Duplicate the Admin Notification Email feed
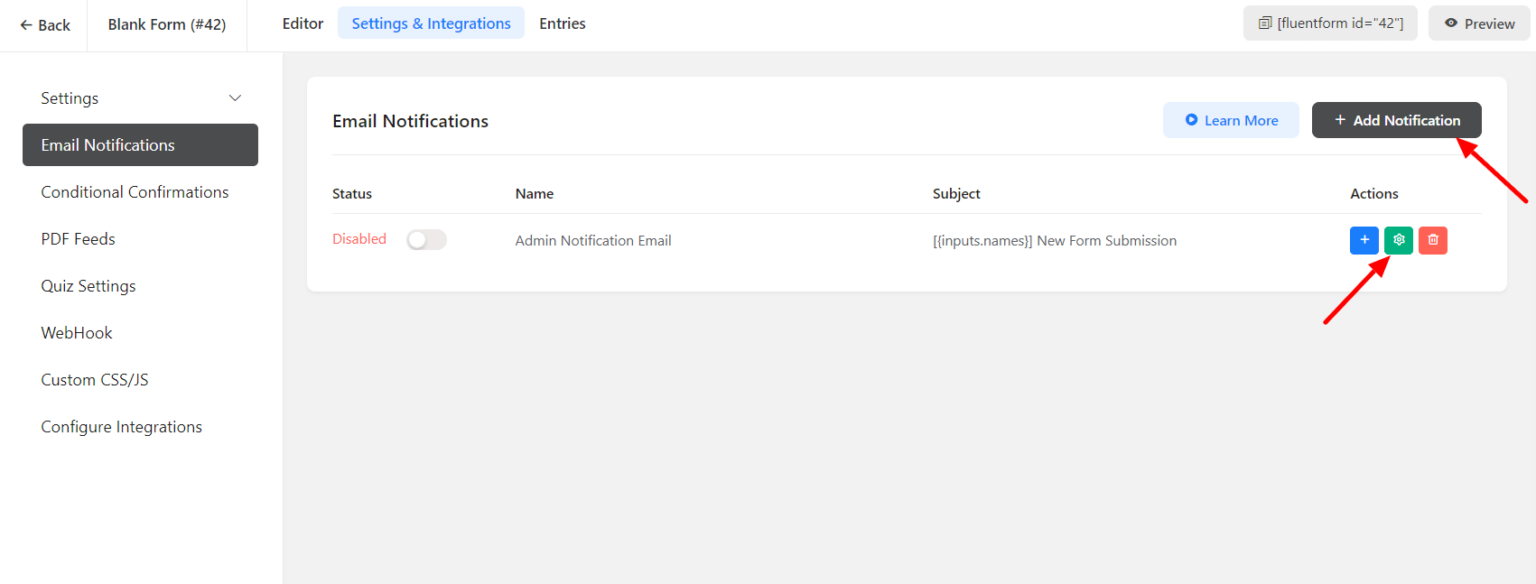 pos(1364,240)
